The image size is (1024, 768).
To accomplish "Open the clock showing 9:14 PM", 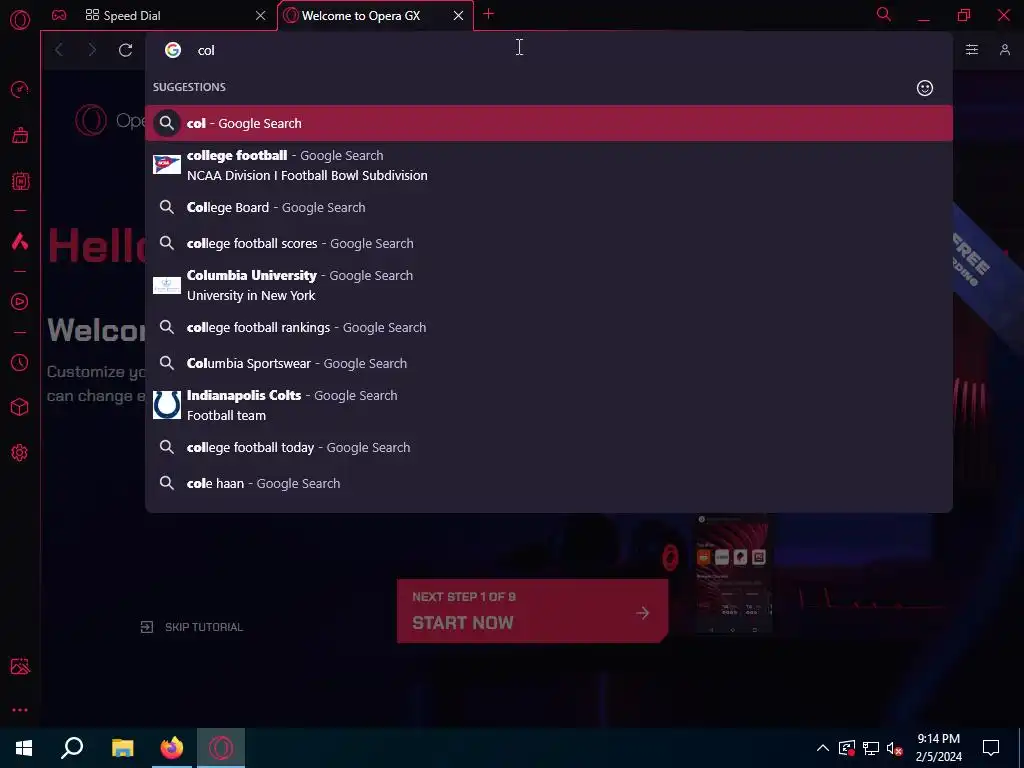I will (938, 748).
